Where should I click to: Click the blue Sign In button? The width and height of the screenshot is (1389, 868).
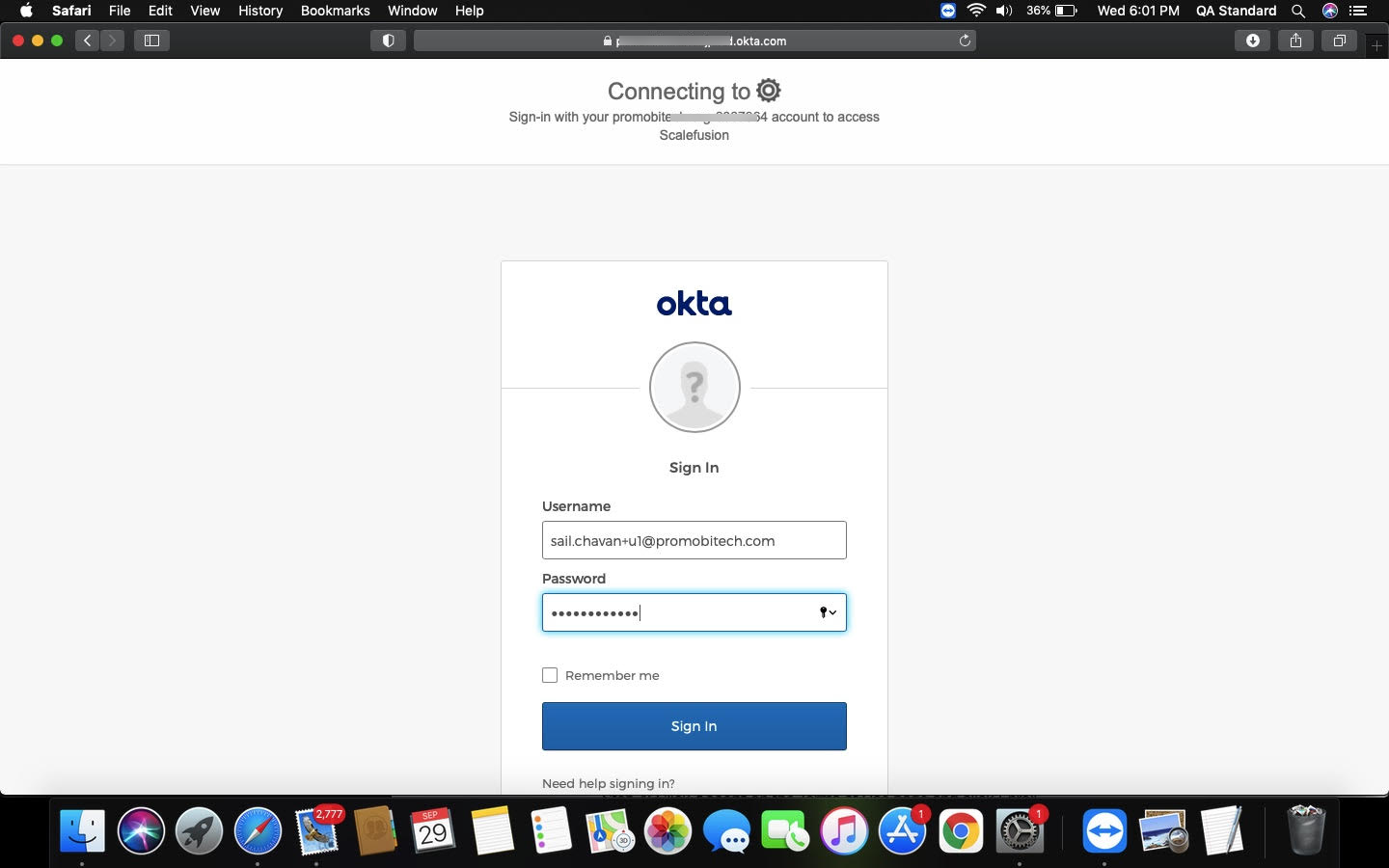click(x=694, y=726)
